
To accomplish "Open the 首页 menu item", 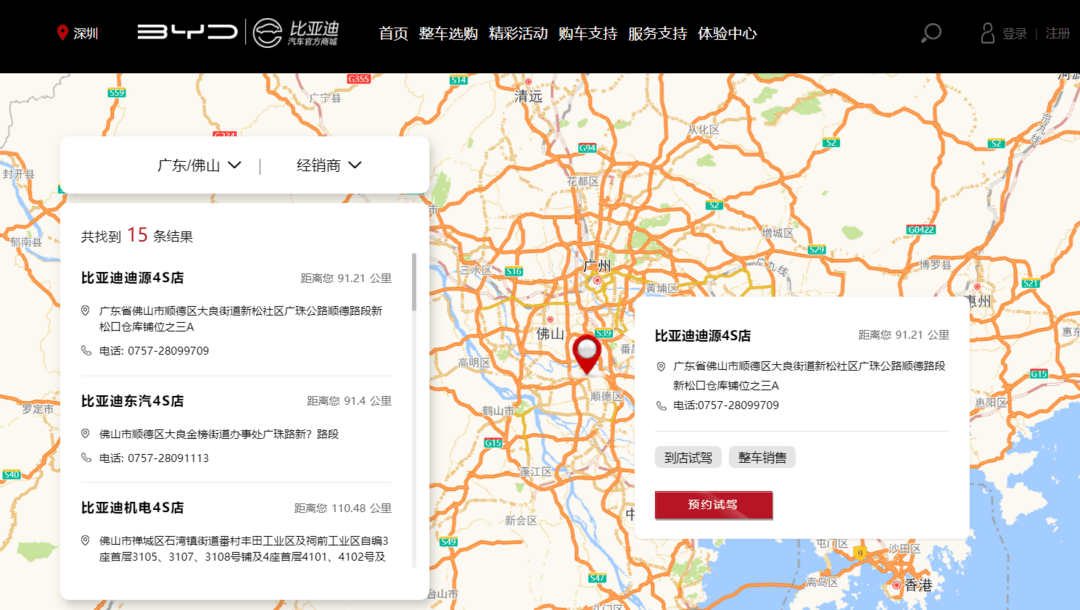I will pos(393,33).
